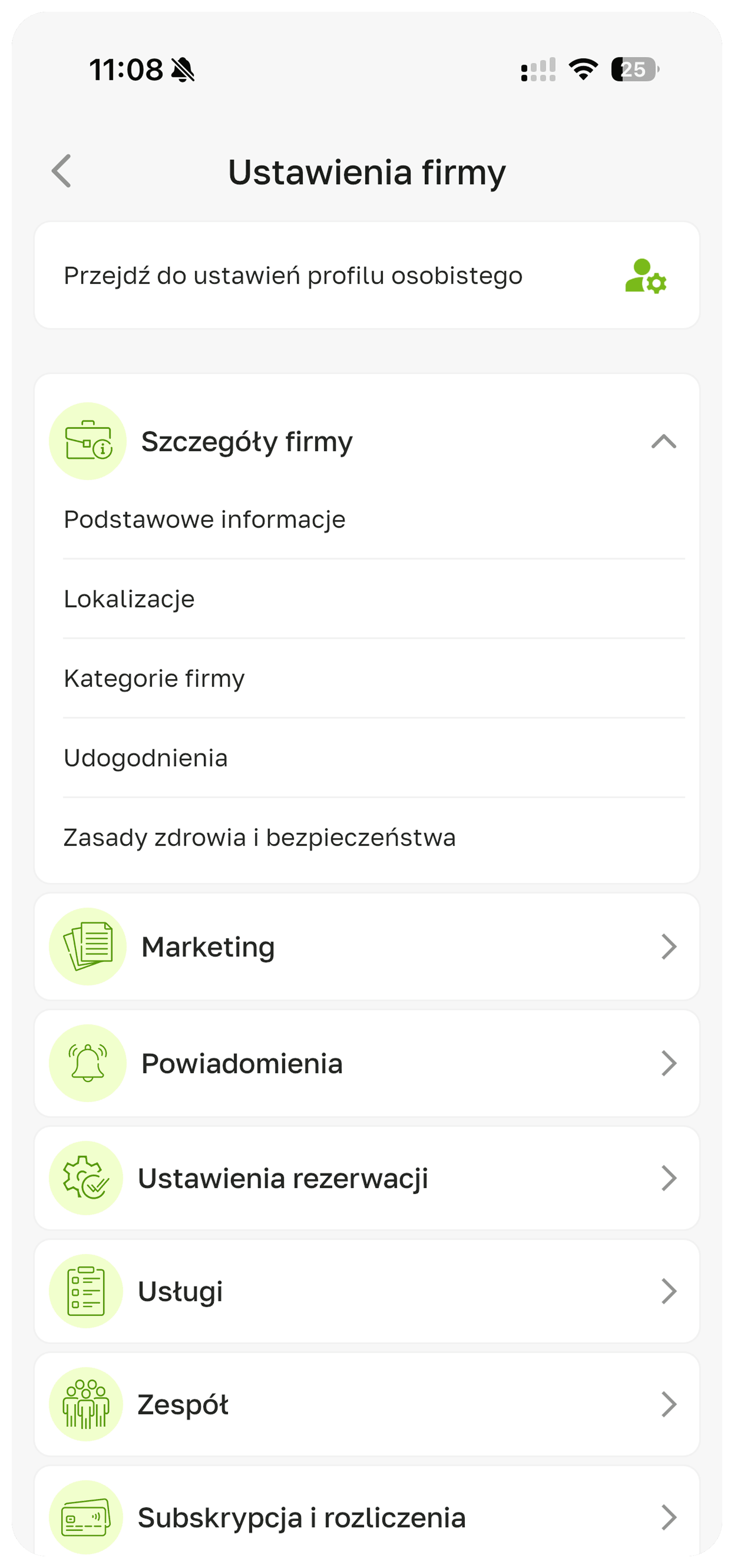Open Podstawowe informacje
Image resolution: width=734 pixels, height=1568 pixels.
click(205, 519)
